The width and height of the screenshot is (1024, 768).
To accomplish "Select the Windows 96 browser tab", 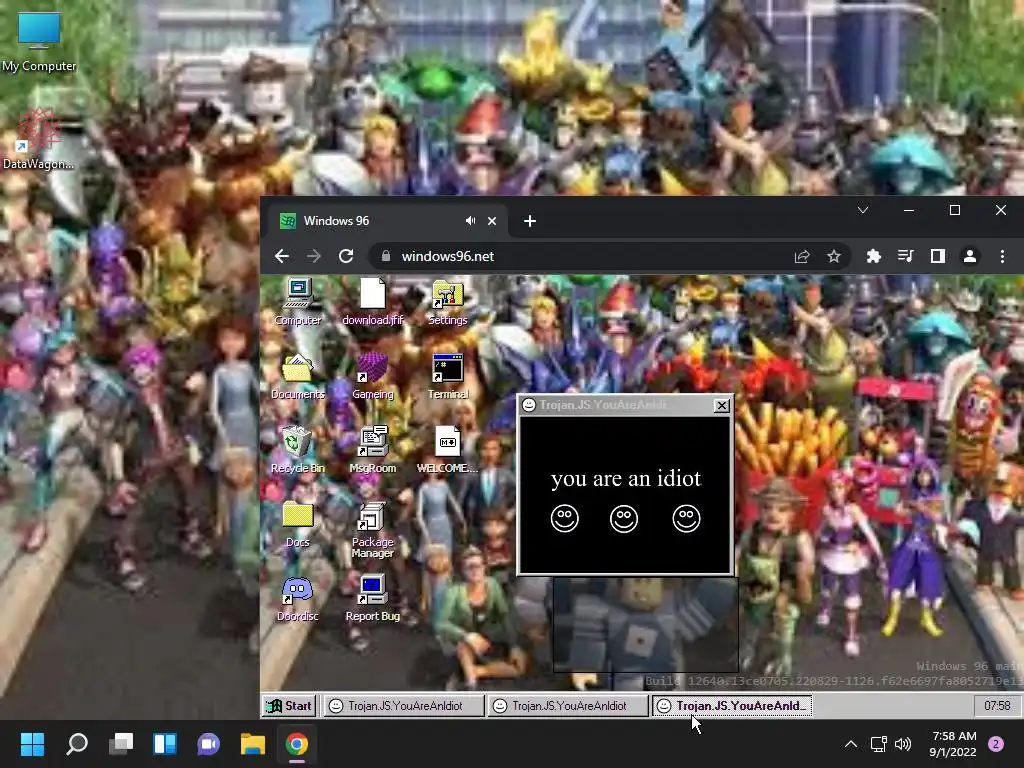I will [x=389, y=221].
